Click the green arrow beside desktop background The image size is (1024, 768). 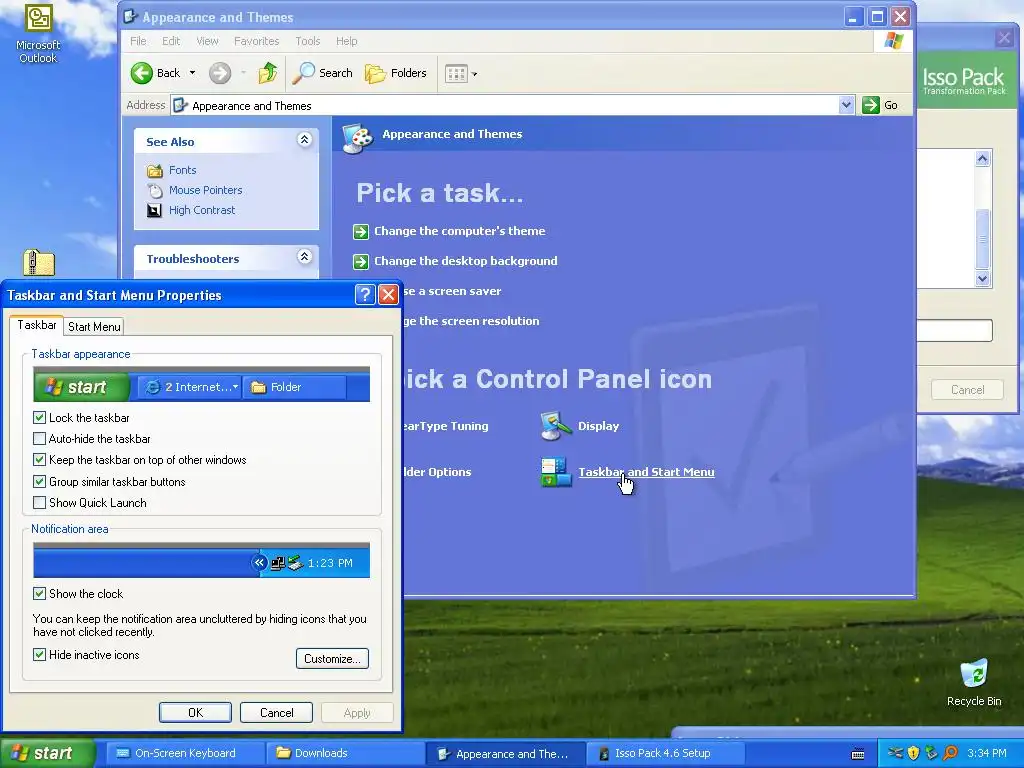tap(360, 261)
